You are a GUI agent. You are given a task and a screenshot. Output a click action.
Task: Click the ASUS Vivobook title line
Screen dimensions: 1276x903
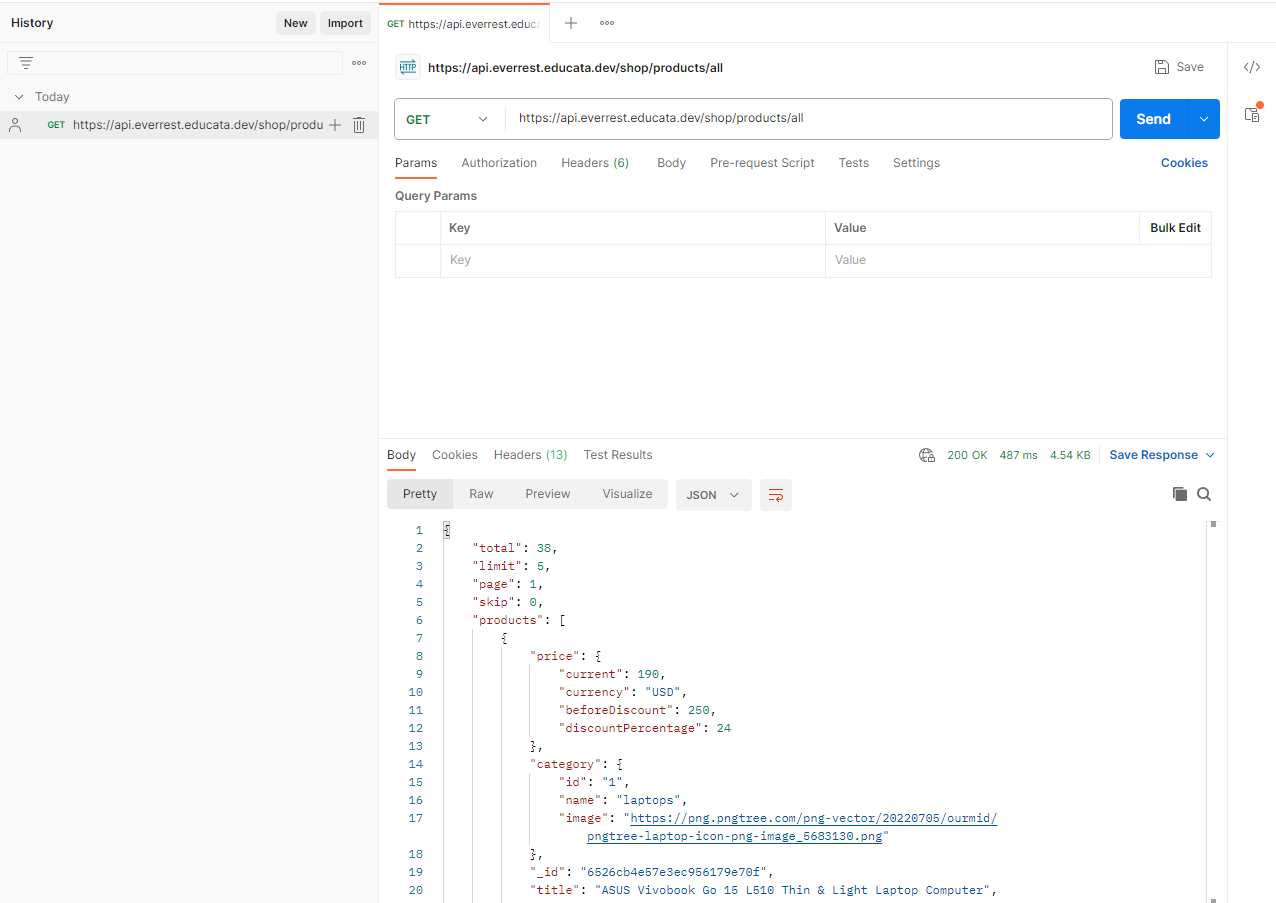click(x=764, y=890)
